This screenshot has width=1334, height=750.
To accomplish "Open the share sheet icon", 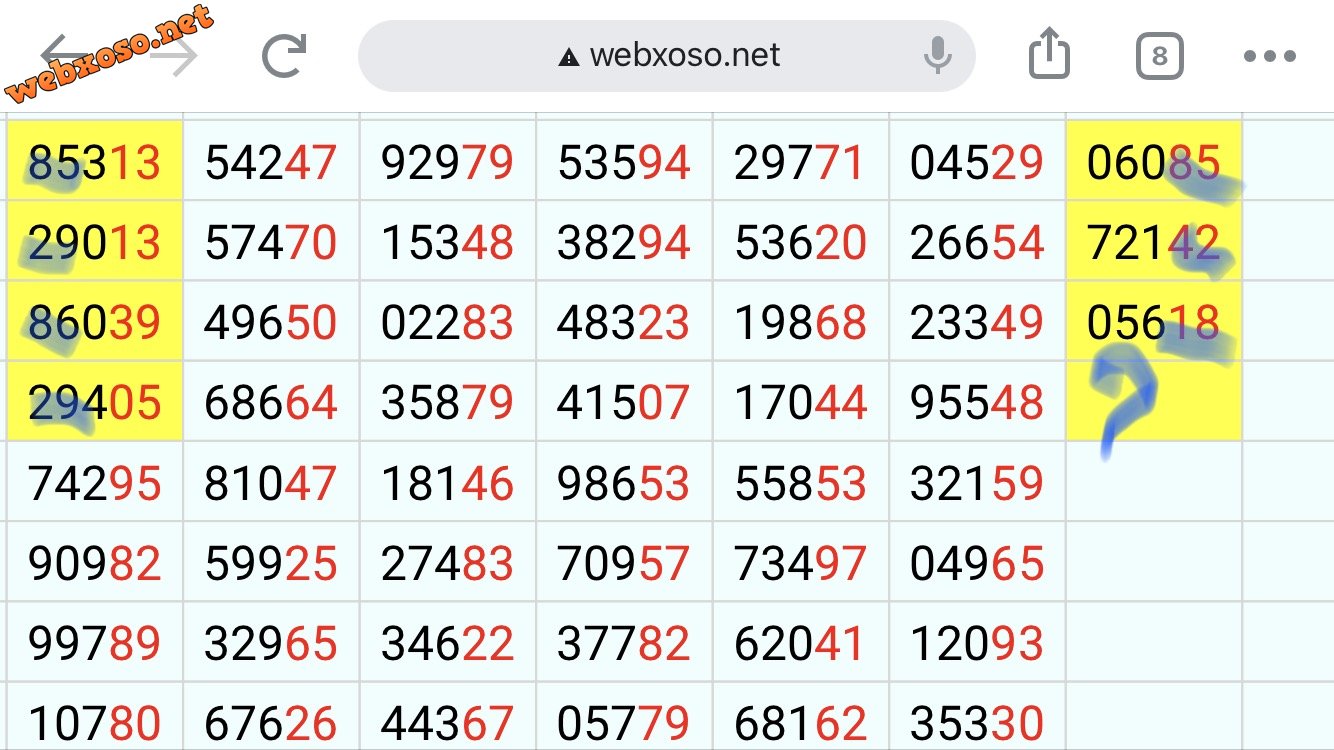I will [1049, 53].
